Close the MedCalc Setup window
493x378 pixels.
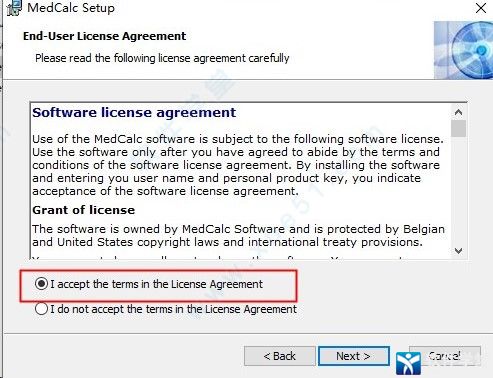pyautogui.click(x=481, y=8)
